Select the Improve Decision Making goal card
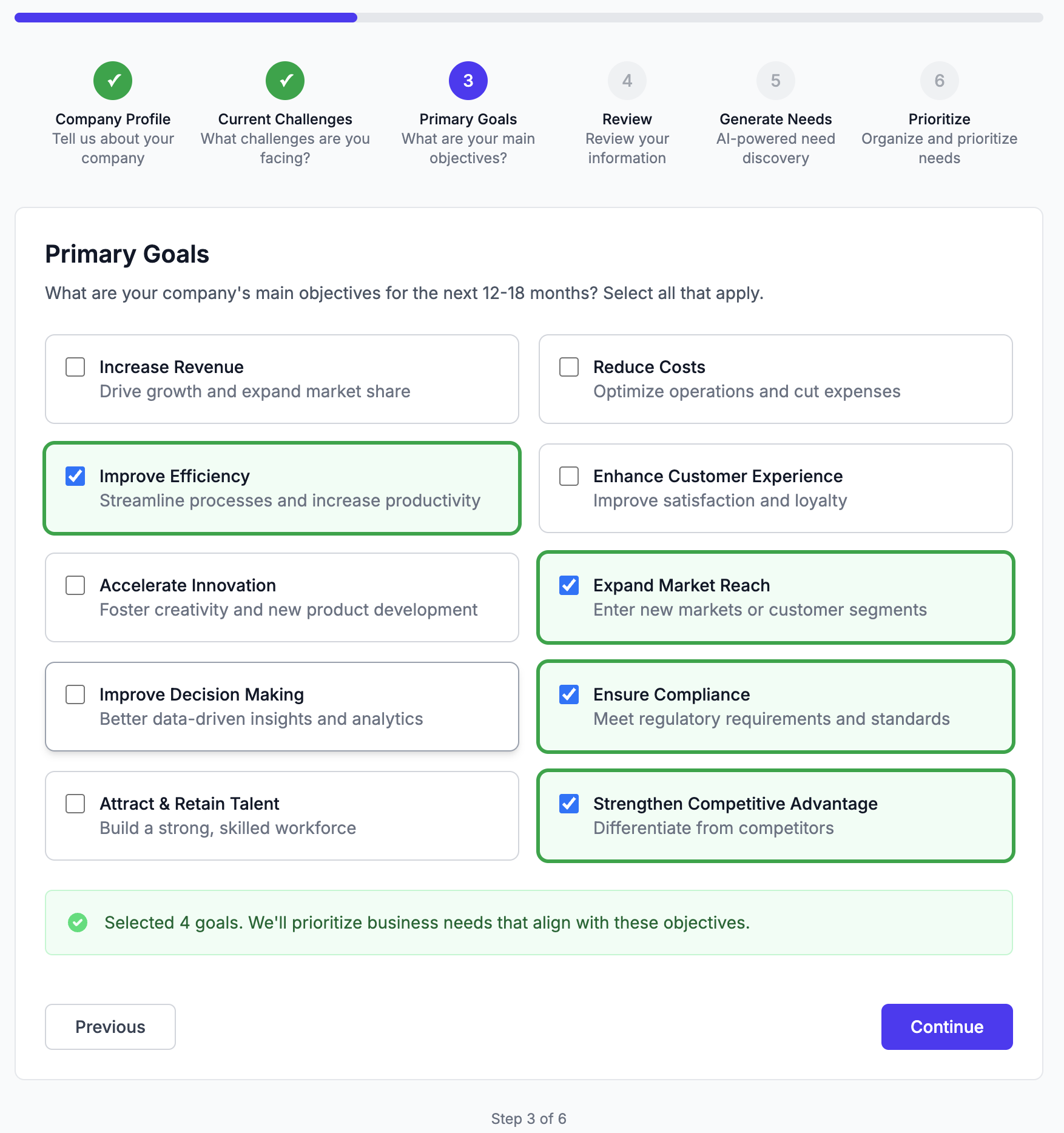Screen dimensions: 1064x1133 tap(282, 707)
